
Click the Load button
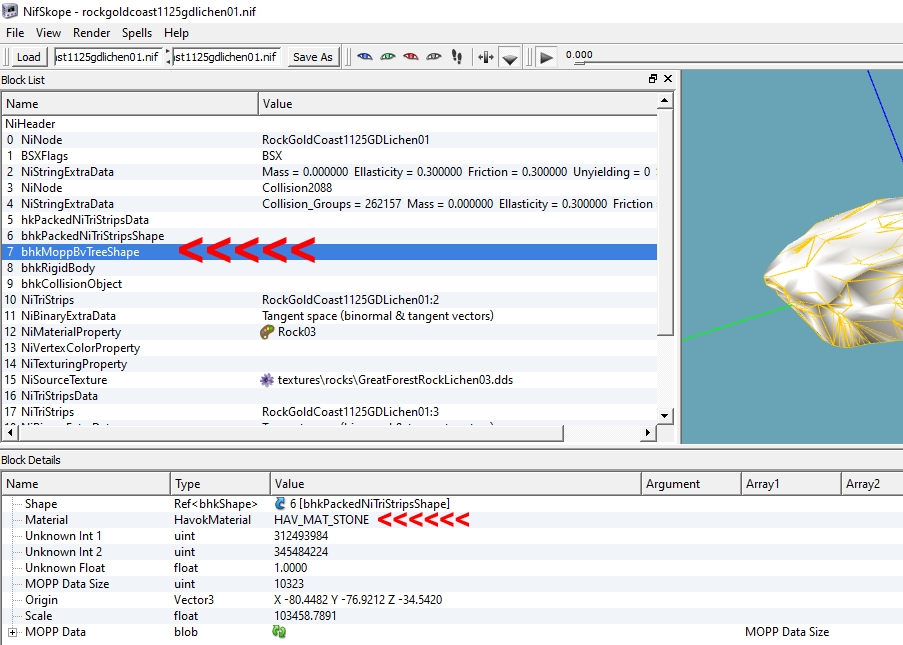click(28, 56)
